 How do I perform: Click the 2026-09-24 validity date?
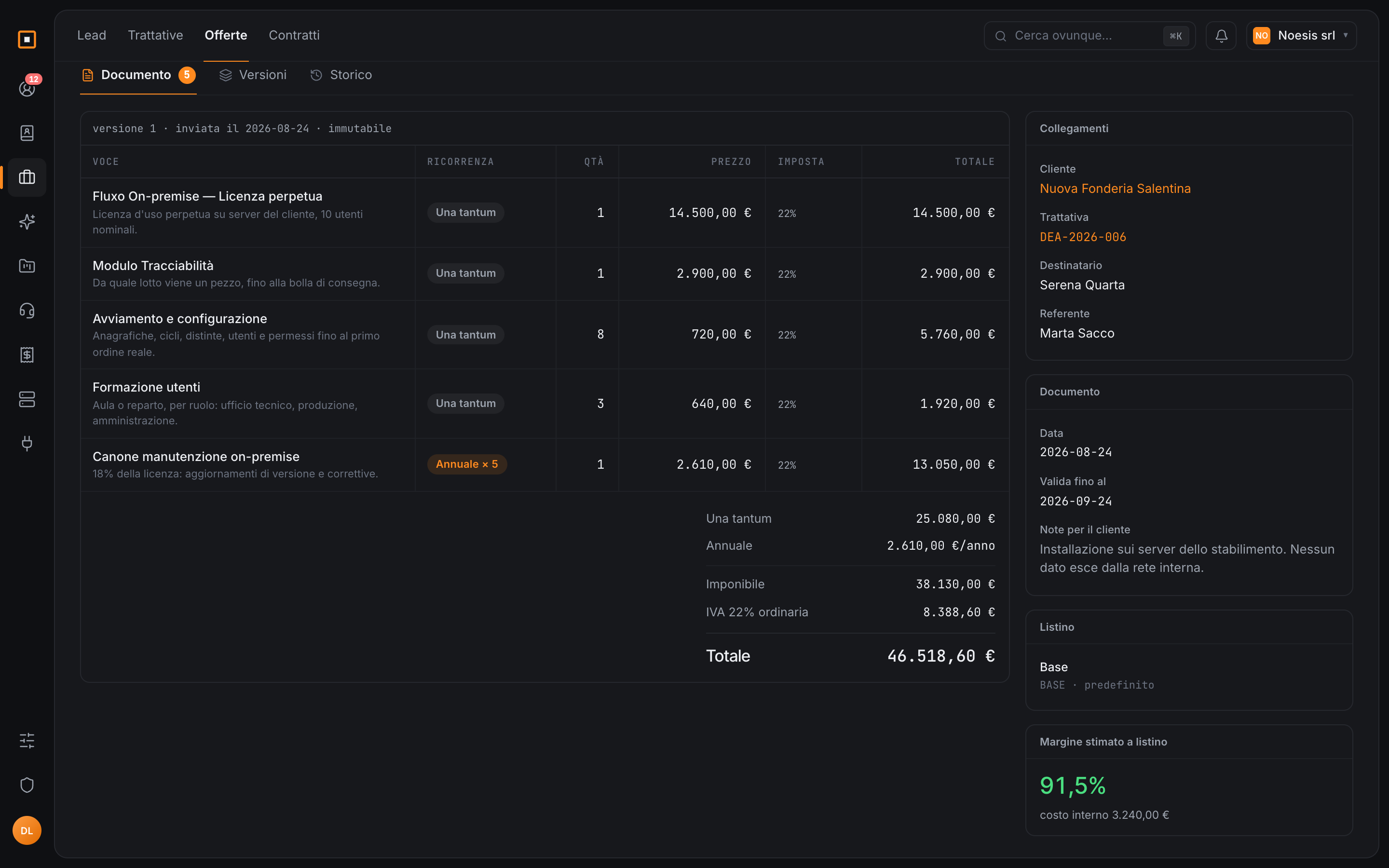tap(1076, 501)
